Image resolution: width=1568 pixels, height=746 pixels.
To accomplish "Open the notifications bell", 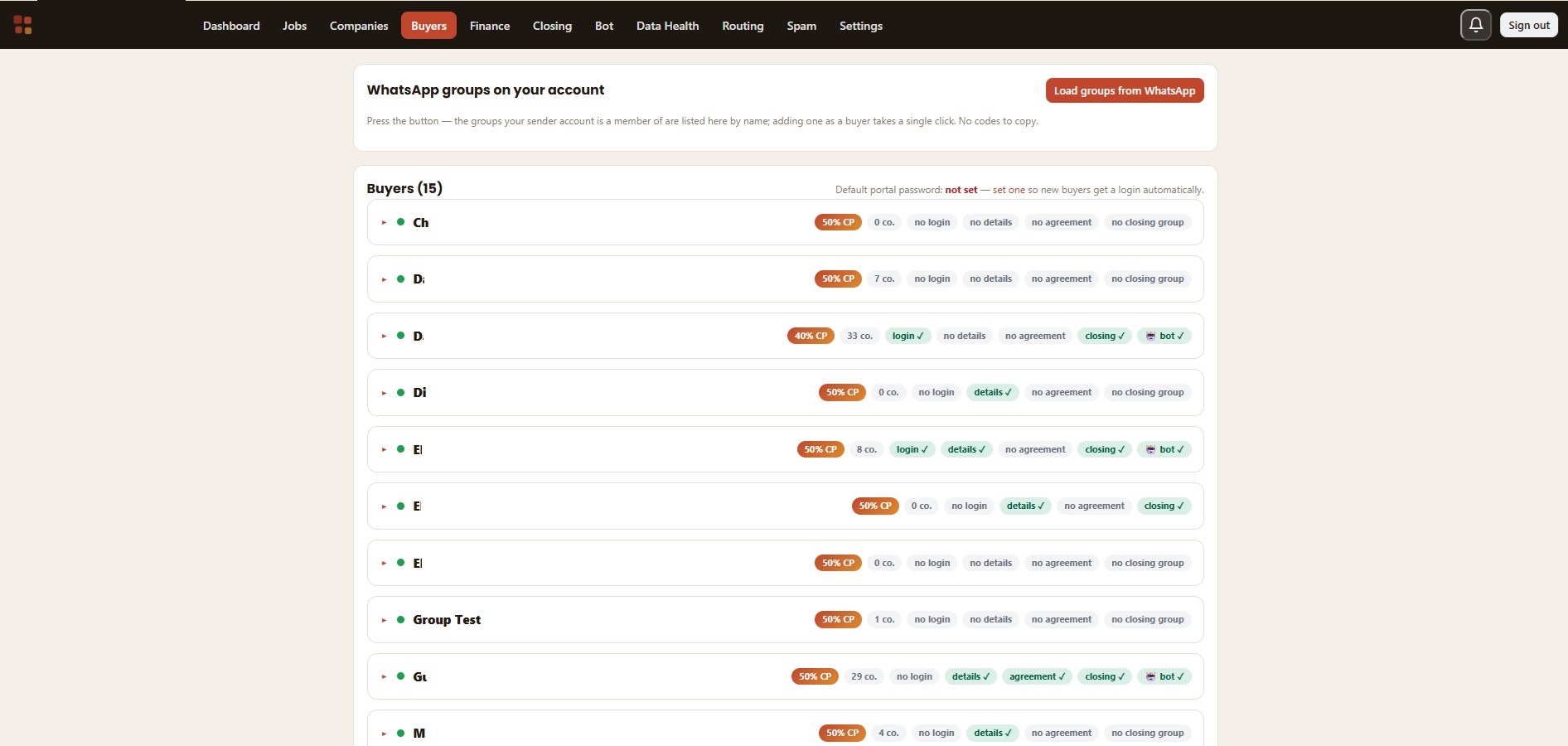I will pyautogui.click(x=1476, y=25).
